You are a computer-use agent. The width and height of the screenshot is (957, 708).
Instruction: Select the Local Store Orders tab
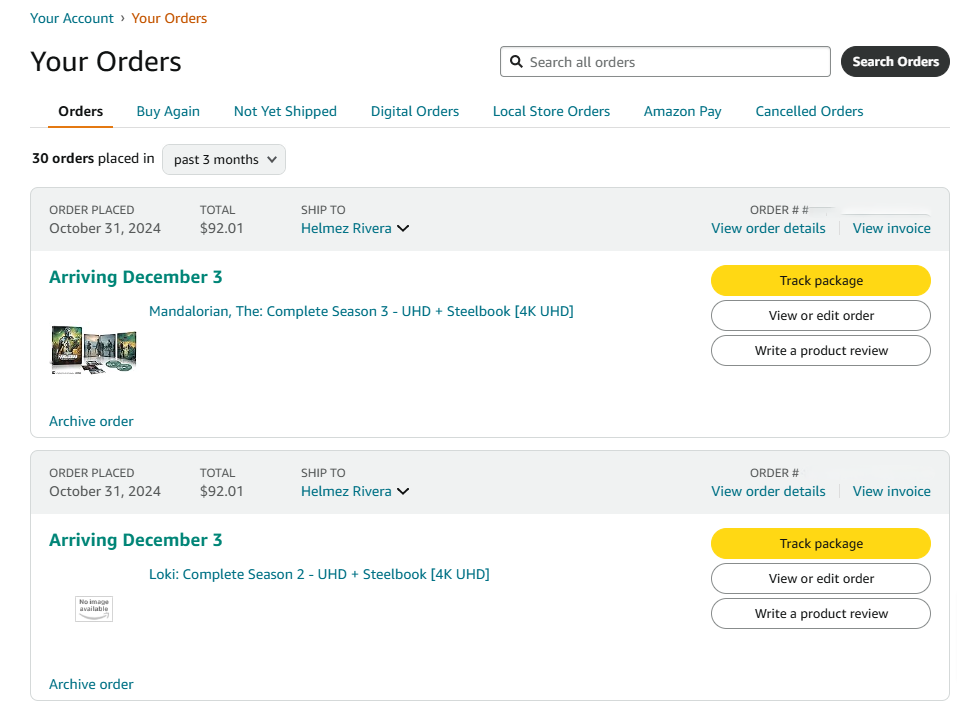point(551,111)
